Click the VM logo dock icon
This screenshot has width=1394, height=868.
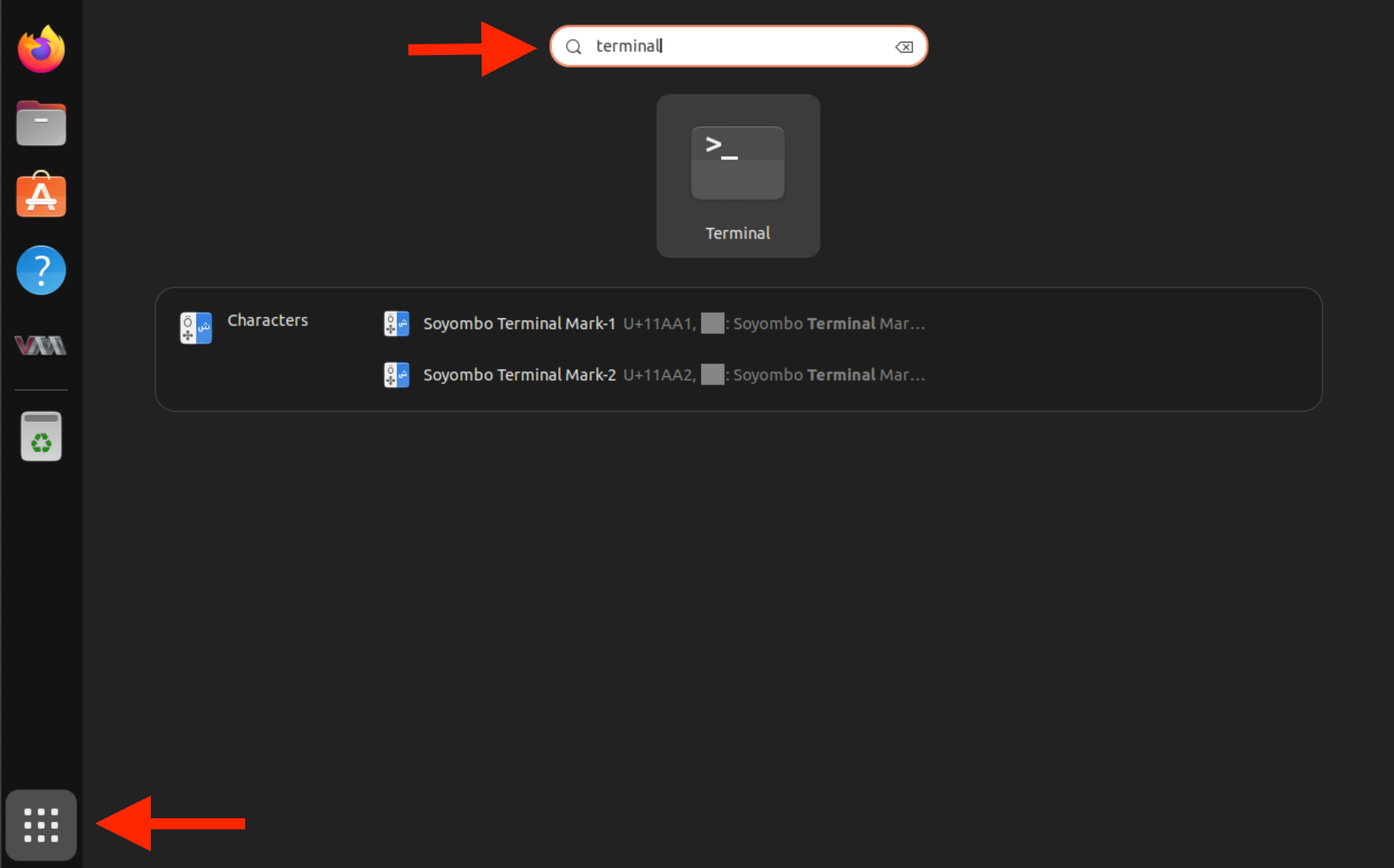42,345
